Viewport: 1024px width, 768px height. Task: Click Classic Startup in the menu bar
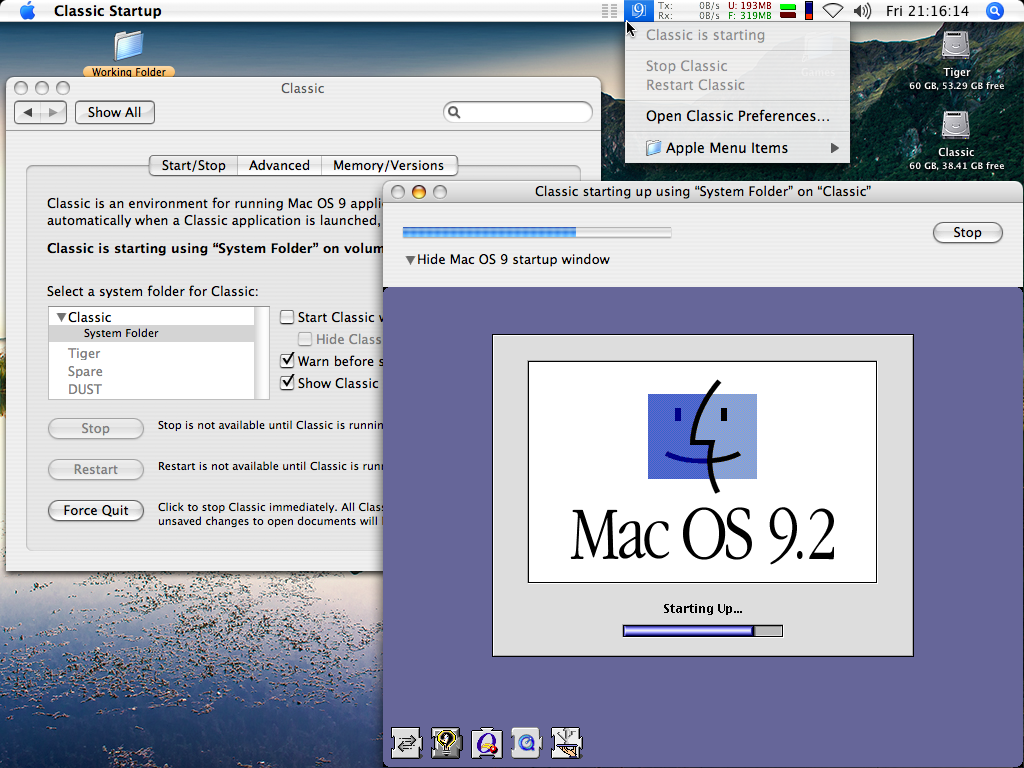point(108,10)
